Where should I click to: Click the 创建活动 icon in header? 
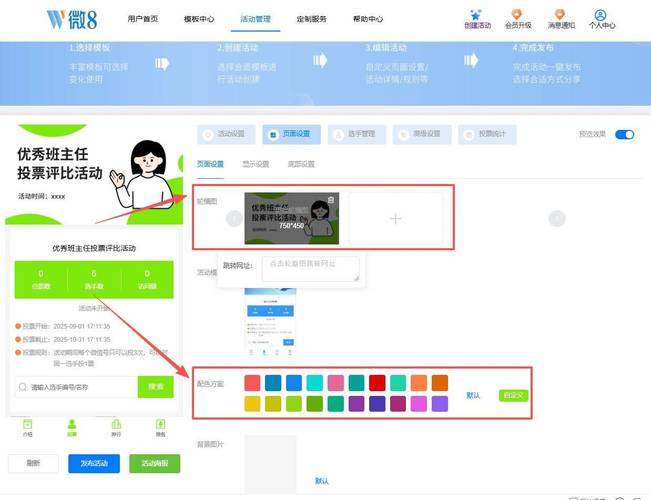[x=478, y=16]
